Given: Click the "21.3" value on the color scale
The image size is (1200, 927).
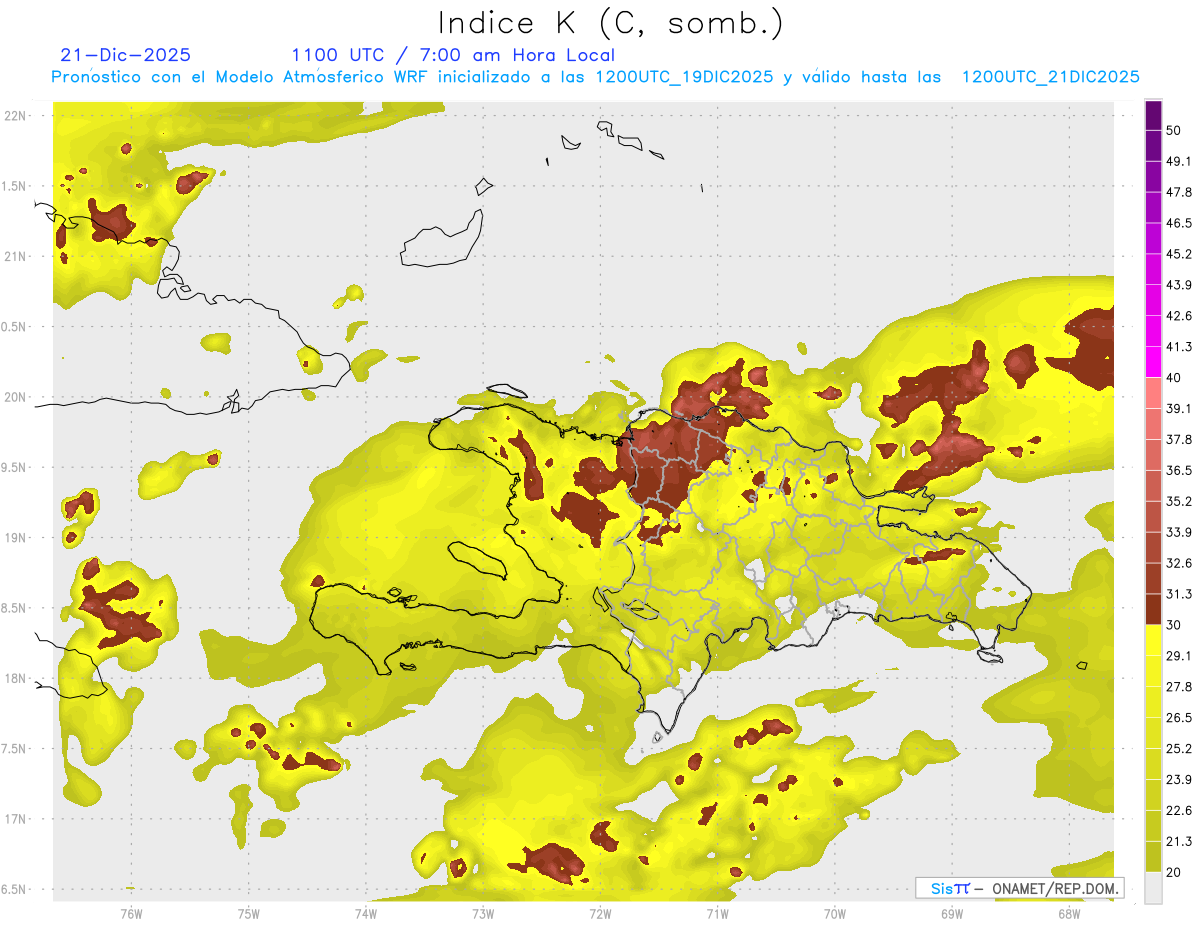Looking at the screenshot, I should [x=1179, y=841].
